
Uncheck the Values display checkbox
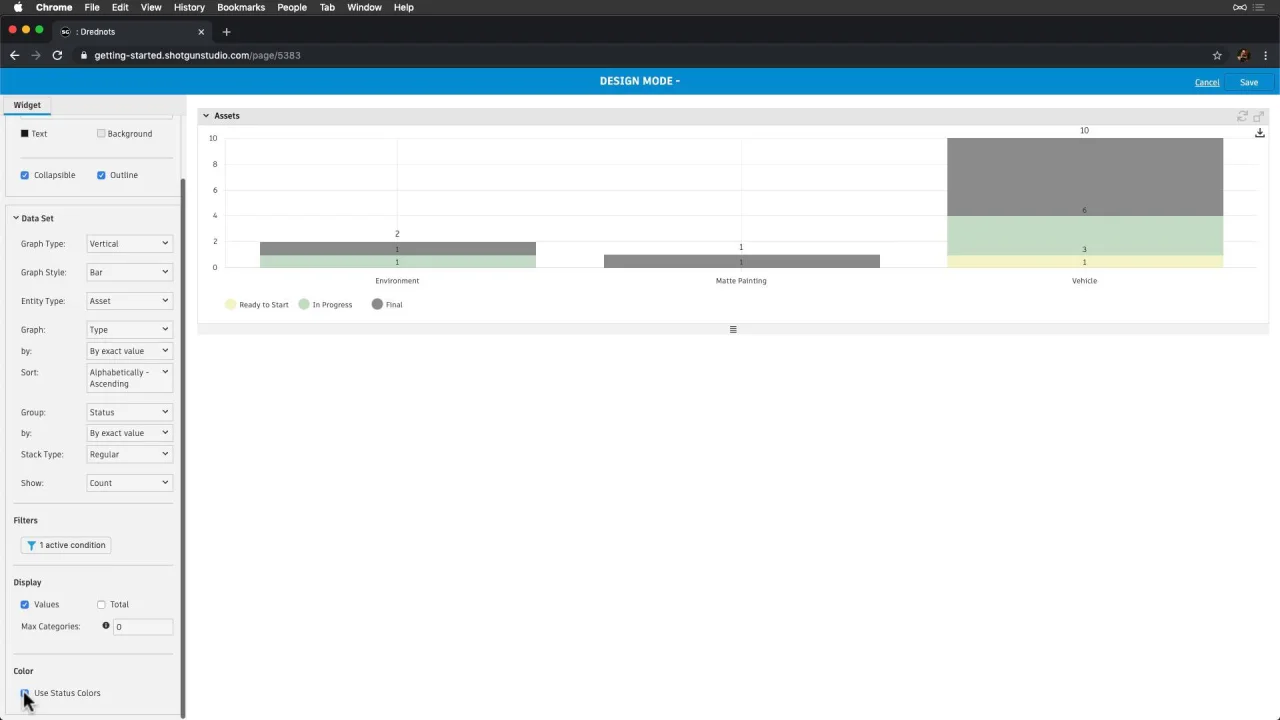(25, 604)
